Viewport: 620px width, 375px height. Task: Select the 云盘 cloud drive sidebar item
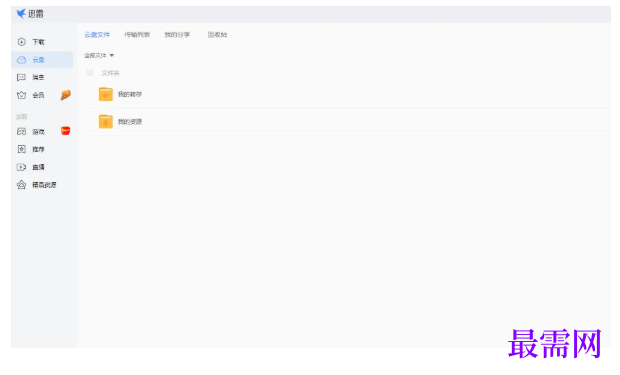coord(42,60)
